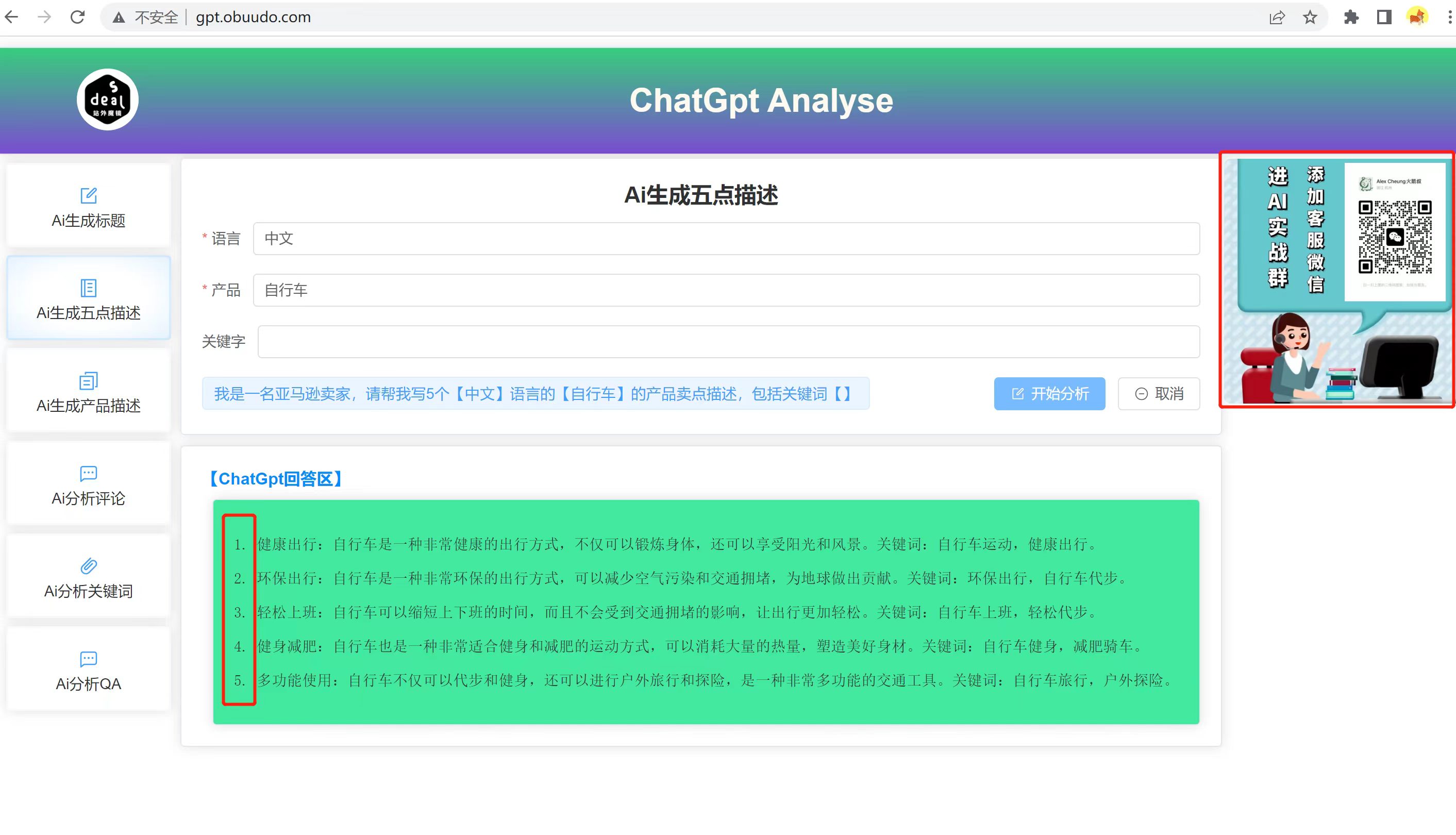Open the browser profile avatar
This screenshot has height=835, width=1456.
click(x=1417, y=16)
